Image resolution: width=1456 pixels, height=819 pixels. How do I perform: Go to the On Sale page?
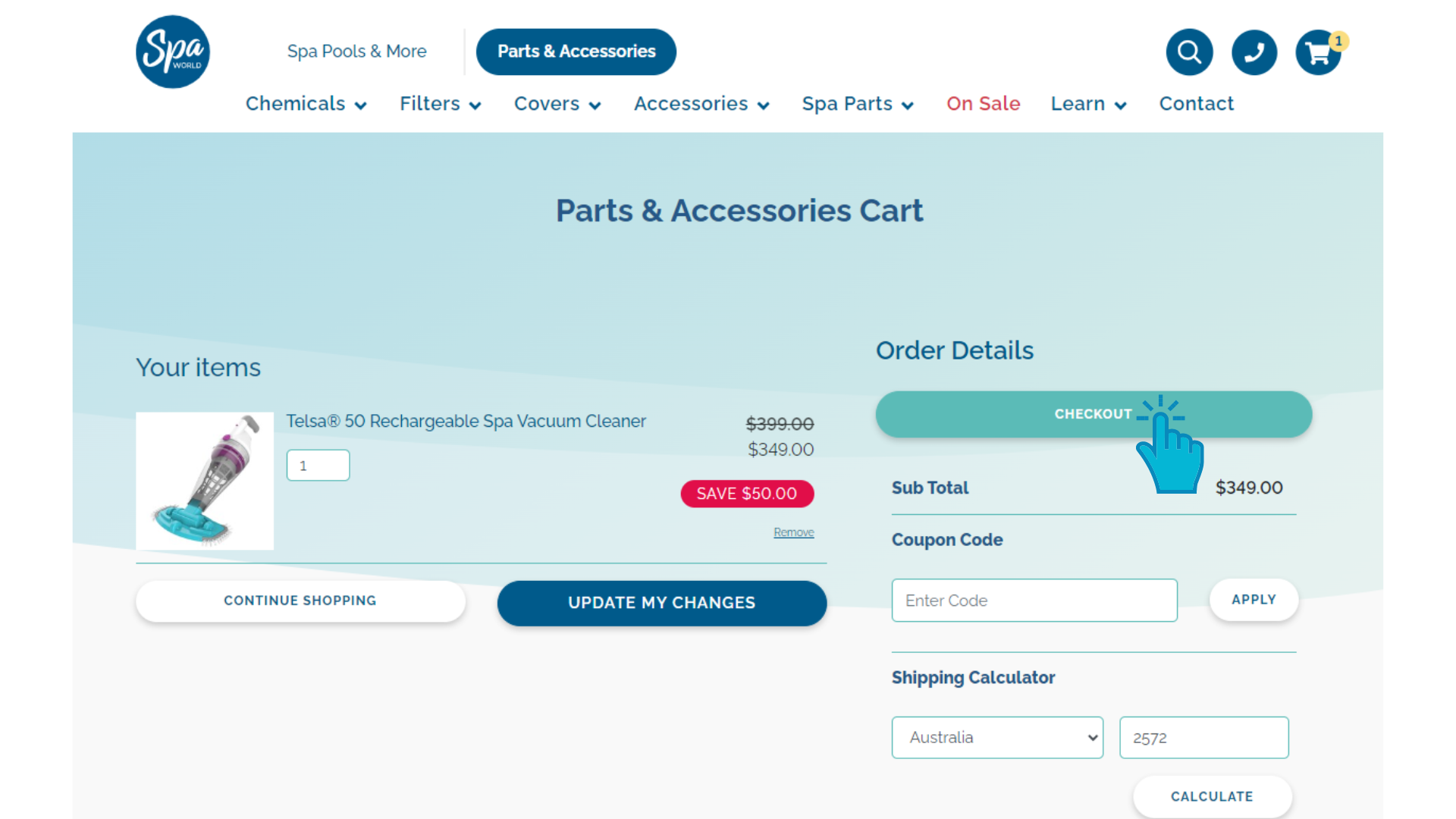[x=983, y=104]
